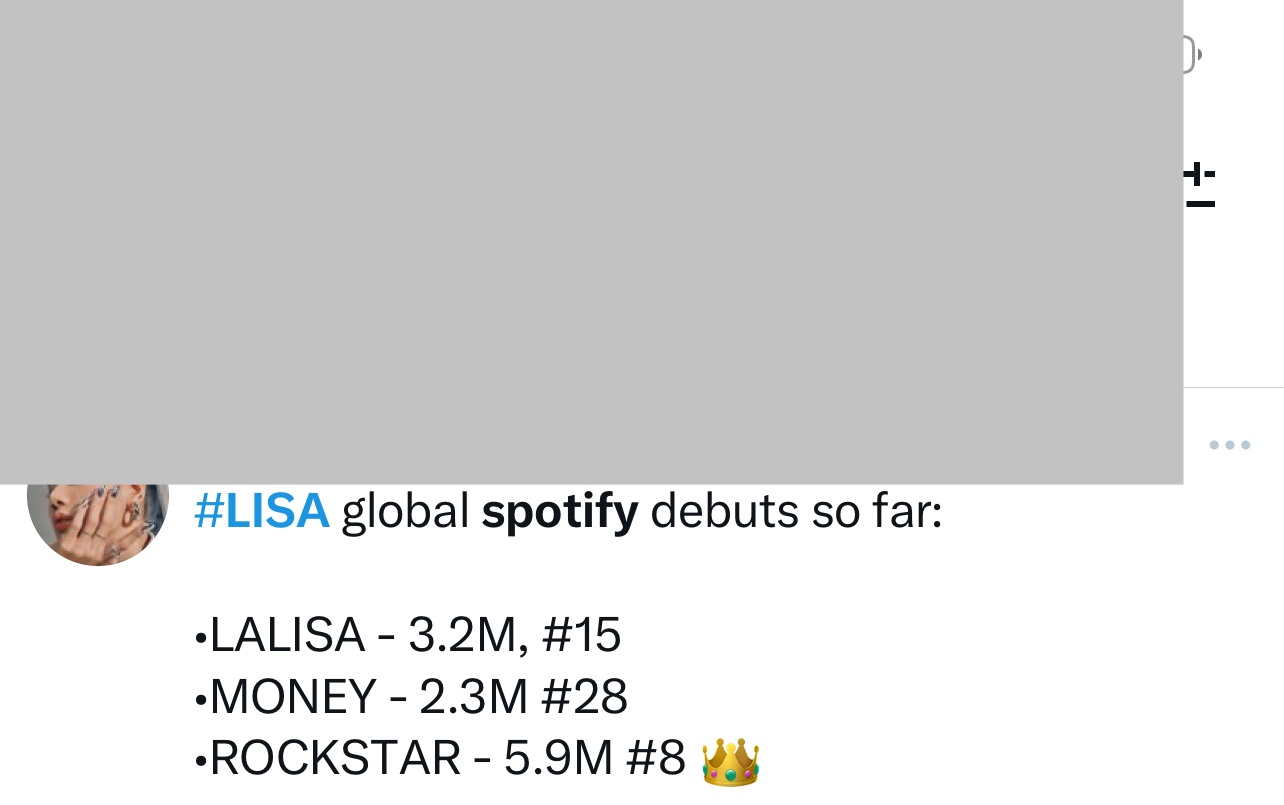Click the 3.2M, #15 stats text
The image size is (1284, 805).
click(x=514, y=636)
